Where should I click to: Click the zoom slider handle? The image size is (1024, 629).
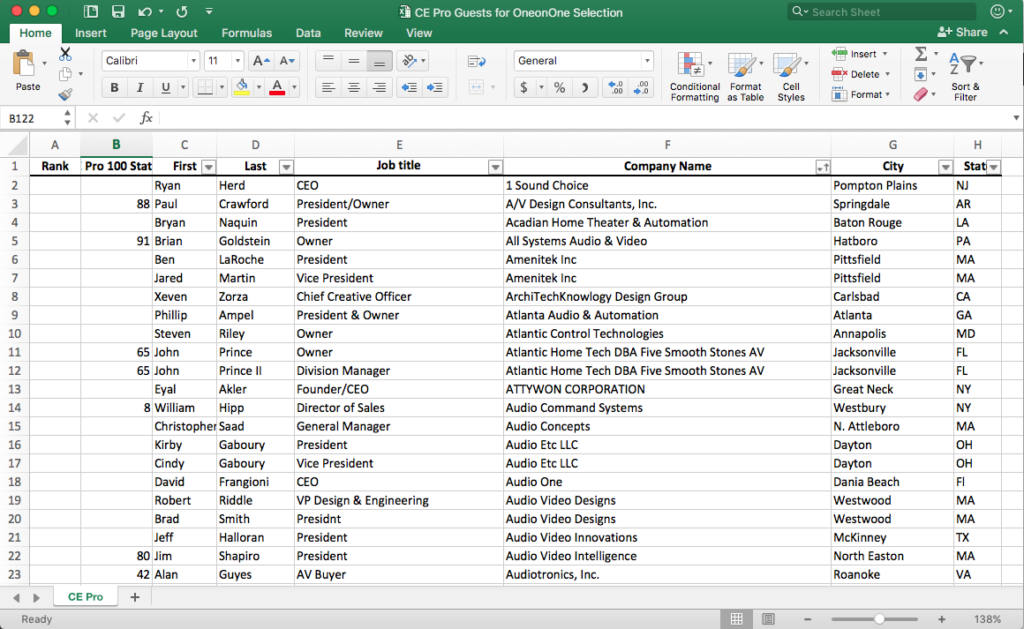click(879, 619)
